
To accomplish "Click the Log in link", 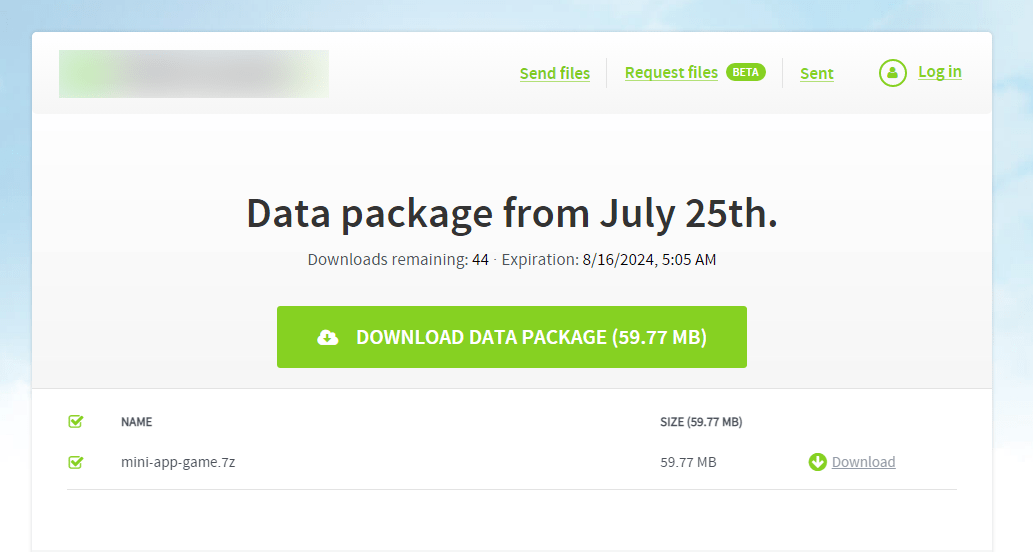I will coord(940,72).
